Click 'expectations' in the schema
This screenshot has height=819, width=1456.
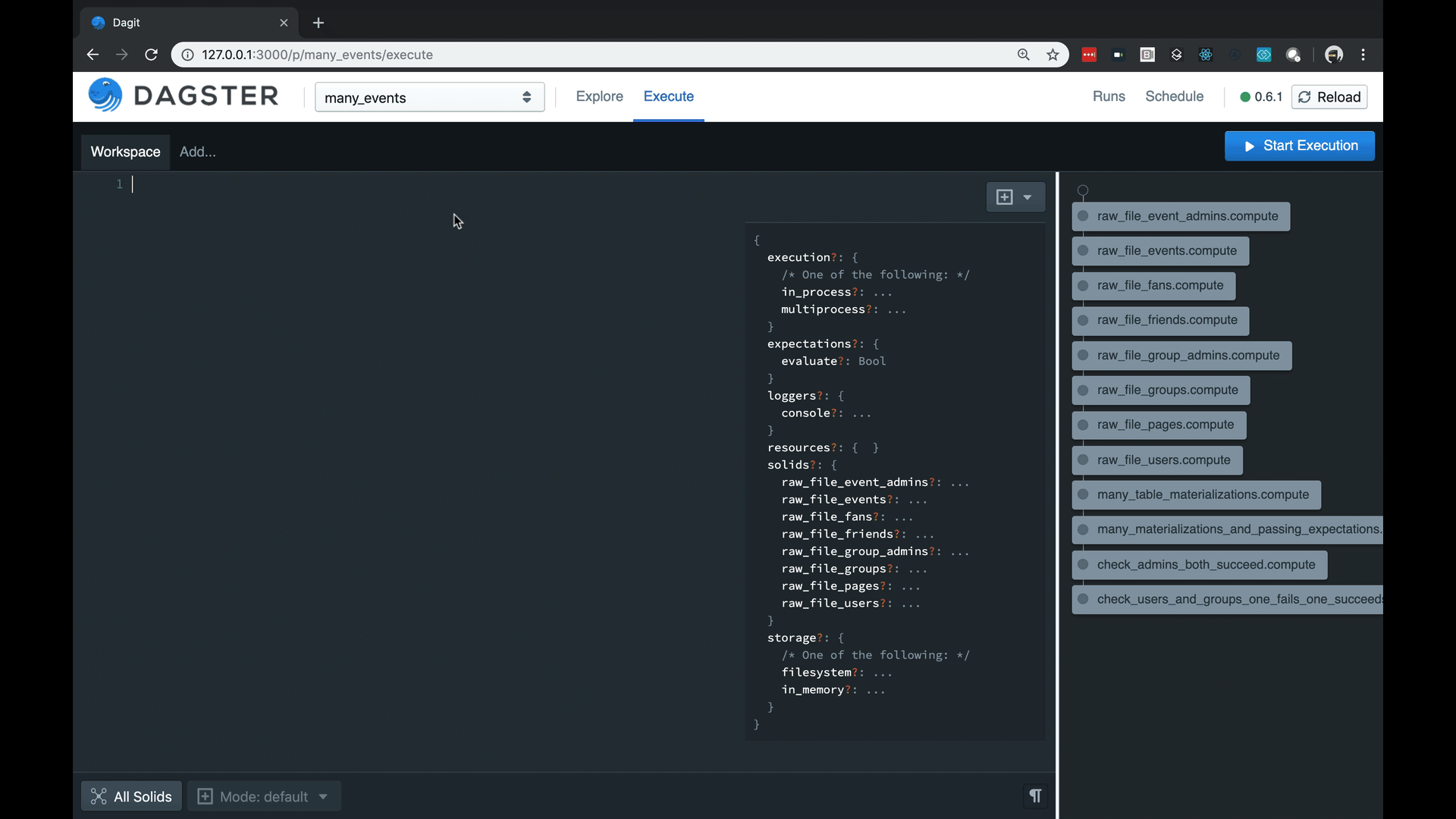click(809, 344)
